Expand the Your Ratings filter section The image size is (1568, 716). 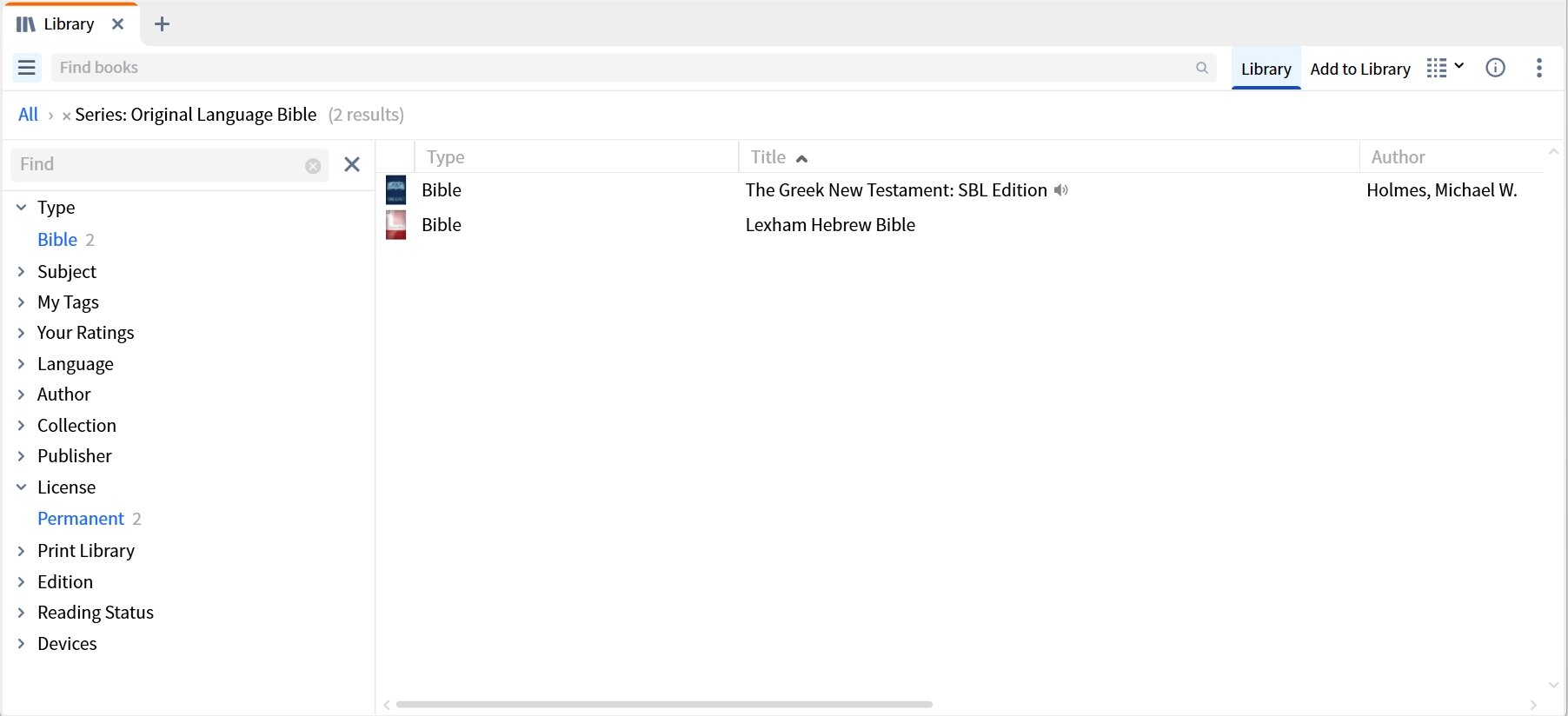[x=22, y=333]
